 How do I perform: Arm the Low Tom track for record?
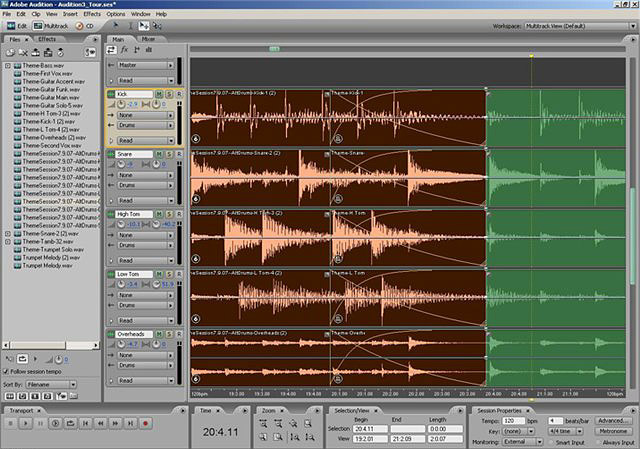coord(177,274)
